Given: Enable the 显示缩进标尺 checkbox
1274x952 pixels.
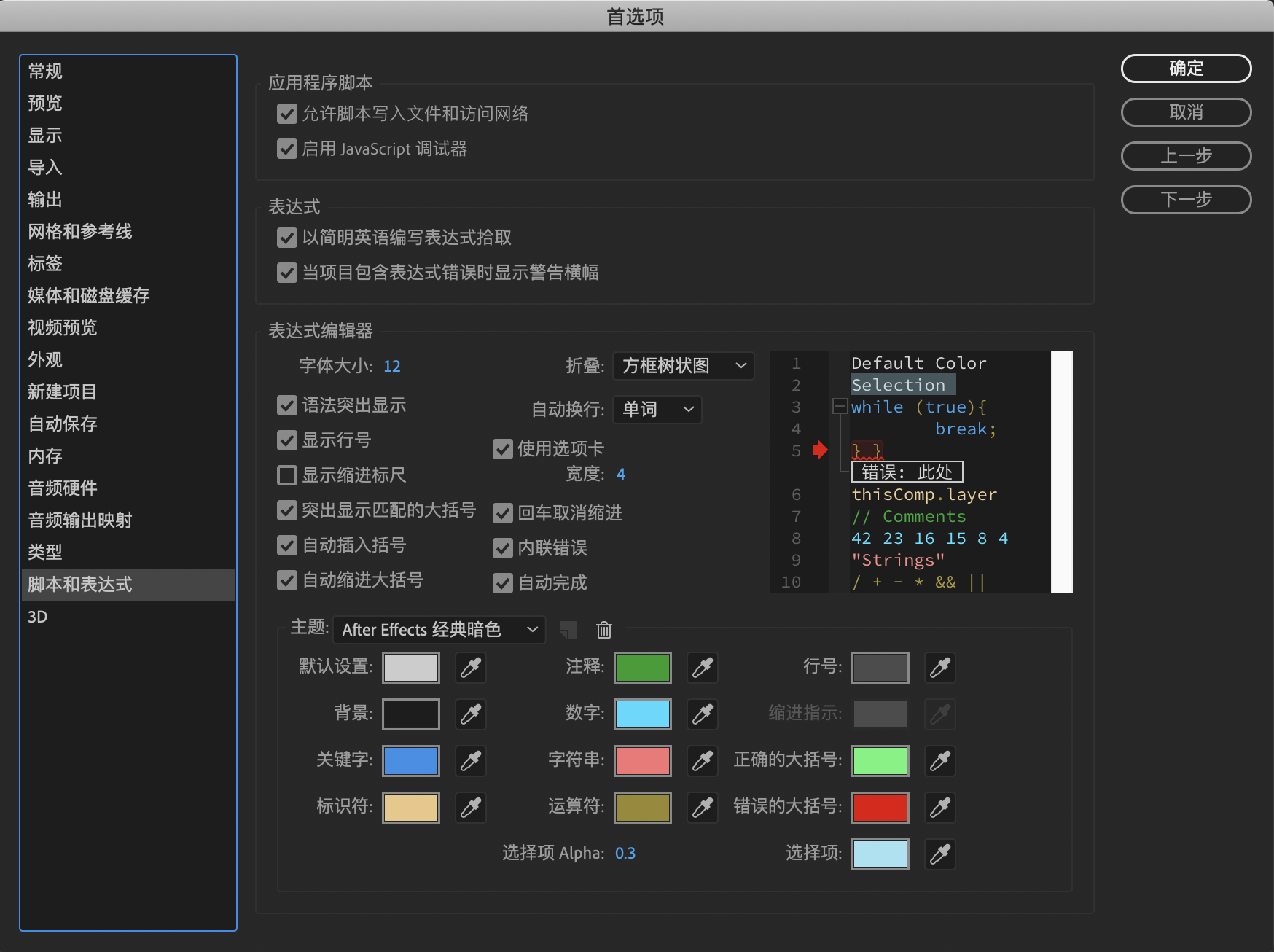Looking at the screenshot, I should (x=287, y=475).
